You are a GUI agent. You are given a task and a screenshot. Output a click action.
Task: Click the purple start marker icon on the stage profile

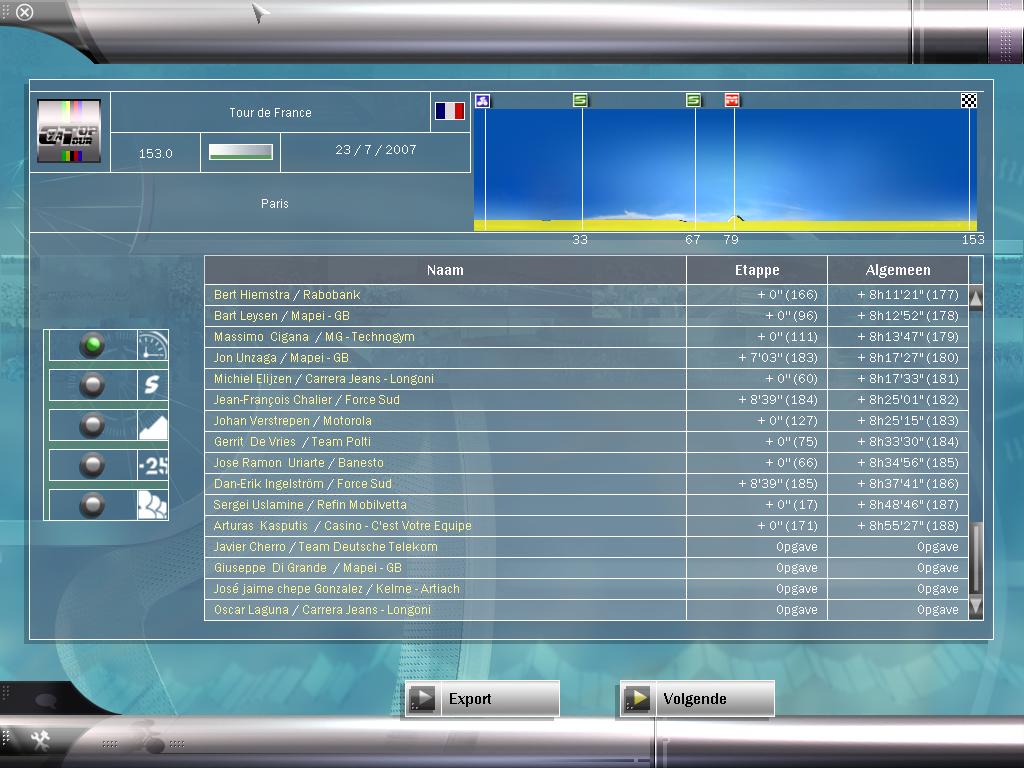(x=482, y=100)
